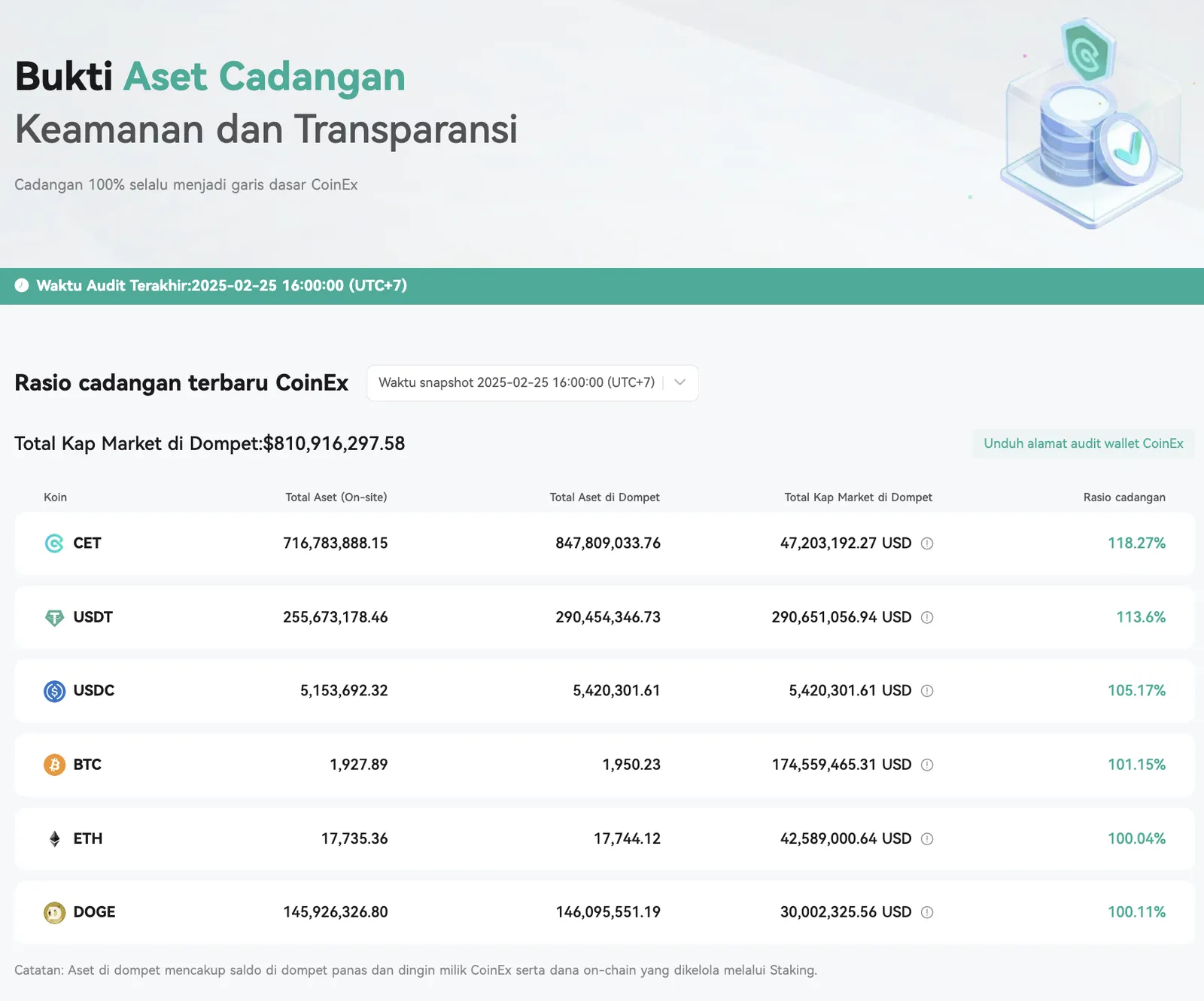Click the 105.17% reserve ratio

pos(1136,691)
